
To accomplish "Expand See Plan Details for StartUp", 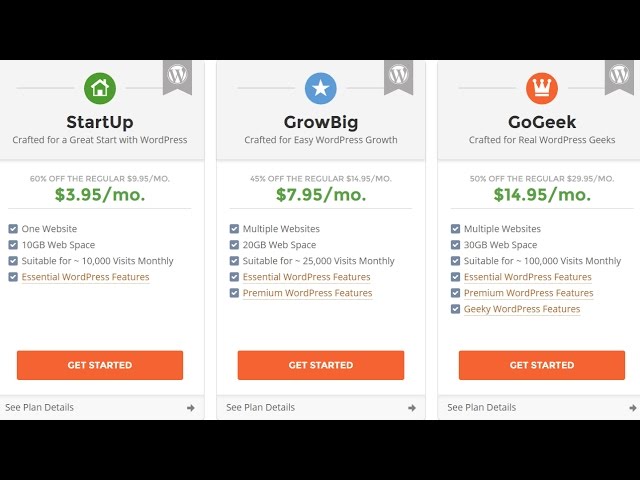I will click(x=40, y=407).
